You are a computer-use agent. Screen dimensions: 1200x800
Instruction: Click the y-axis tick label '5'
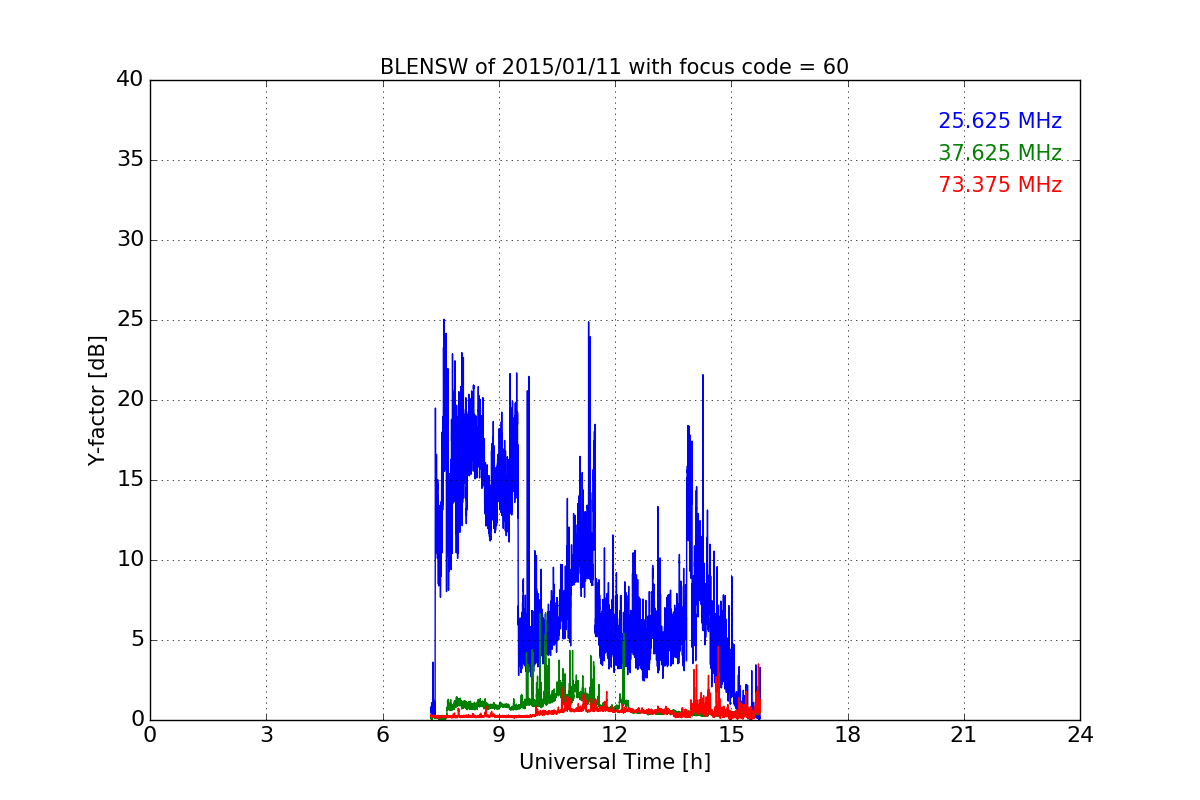137,640
